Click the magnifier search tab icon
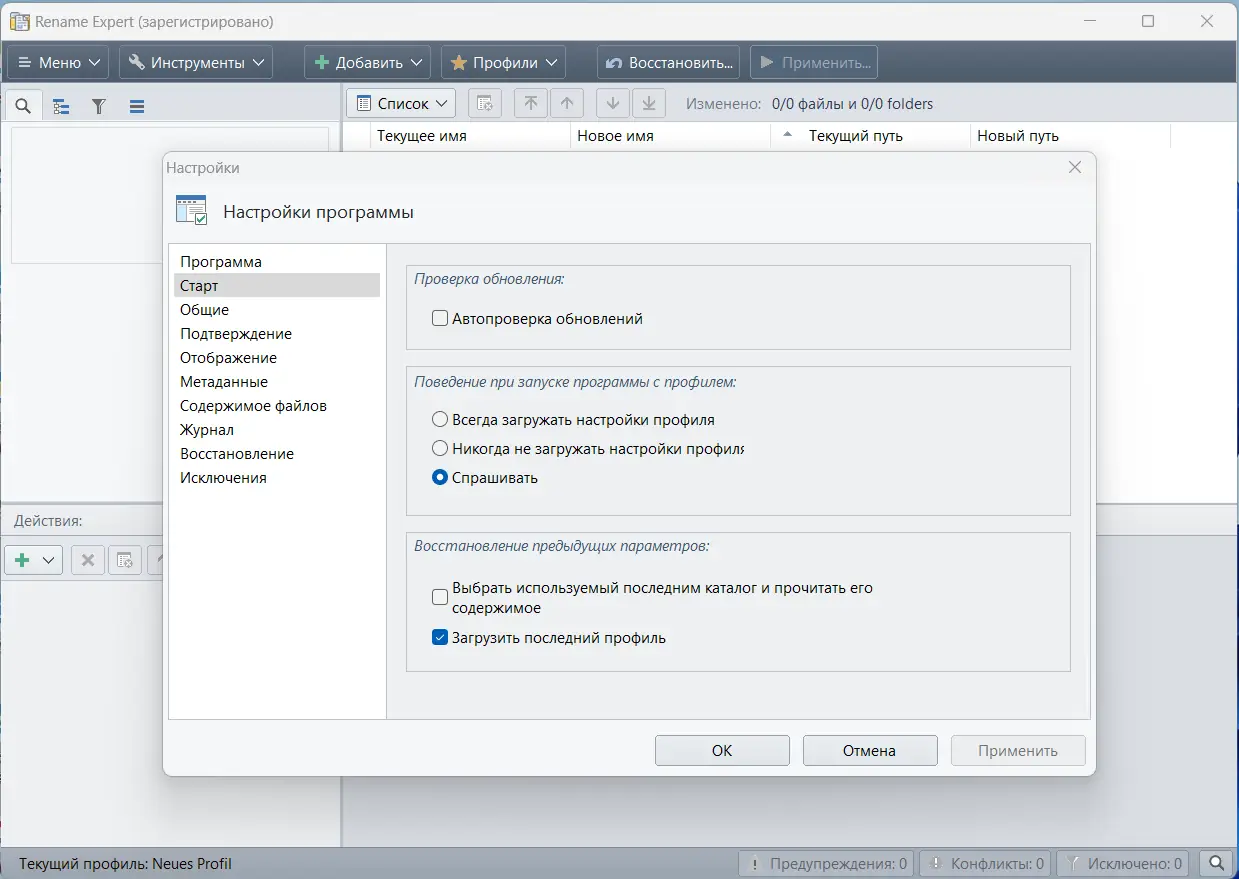The image size is (1239, 879). pos(23,105)
